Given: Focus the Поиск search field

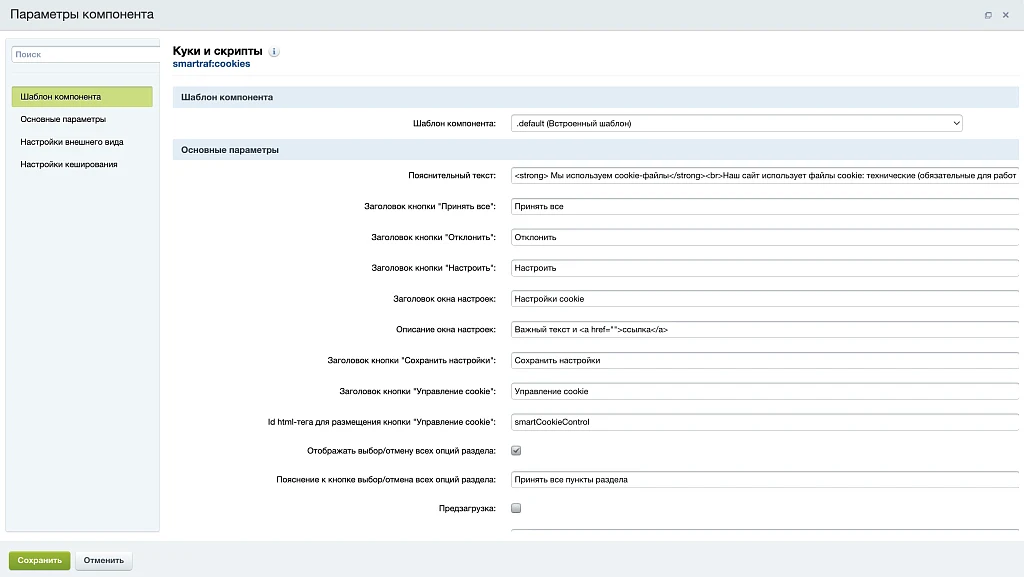Looking at the screenshot, I should pyautogui.click(x=86, y=54).
